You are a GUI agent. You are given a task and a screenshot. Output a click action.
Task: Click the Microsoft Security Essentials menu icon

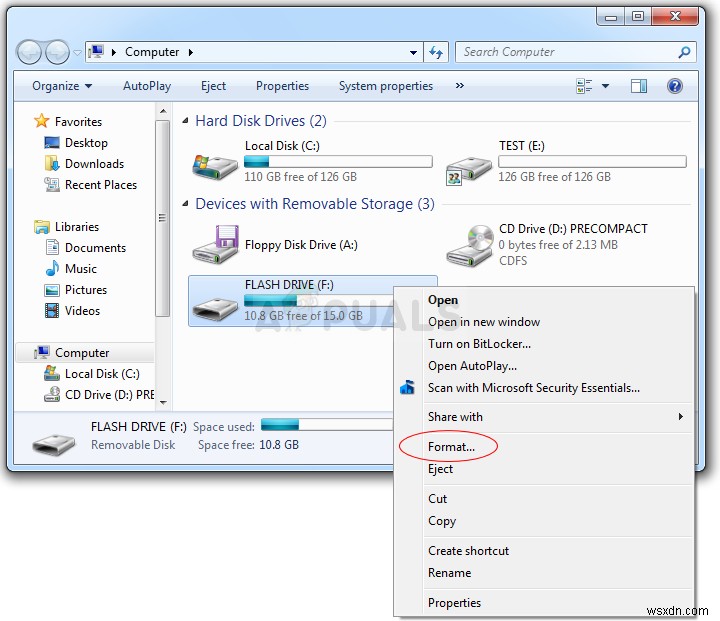click(x=407, y=388)
